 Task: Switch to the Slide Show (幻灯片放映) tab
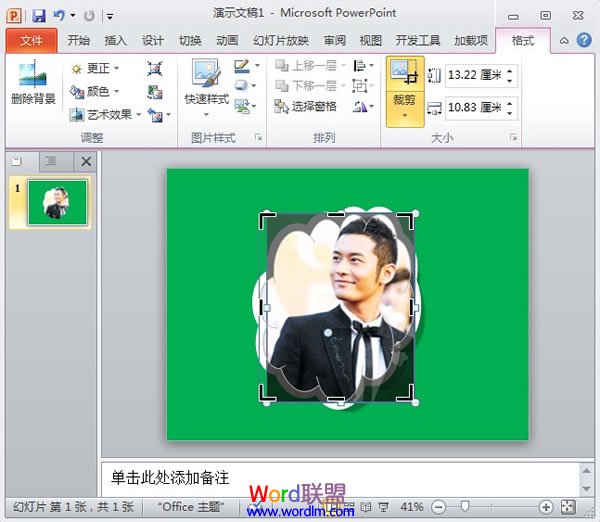(x=281, y=40)
